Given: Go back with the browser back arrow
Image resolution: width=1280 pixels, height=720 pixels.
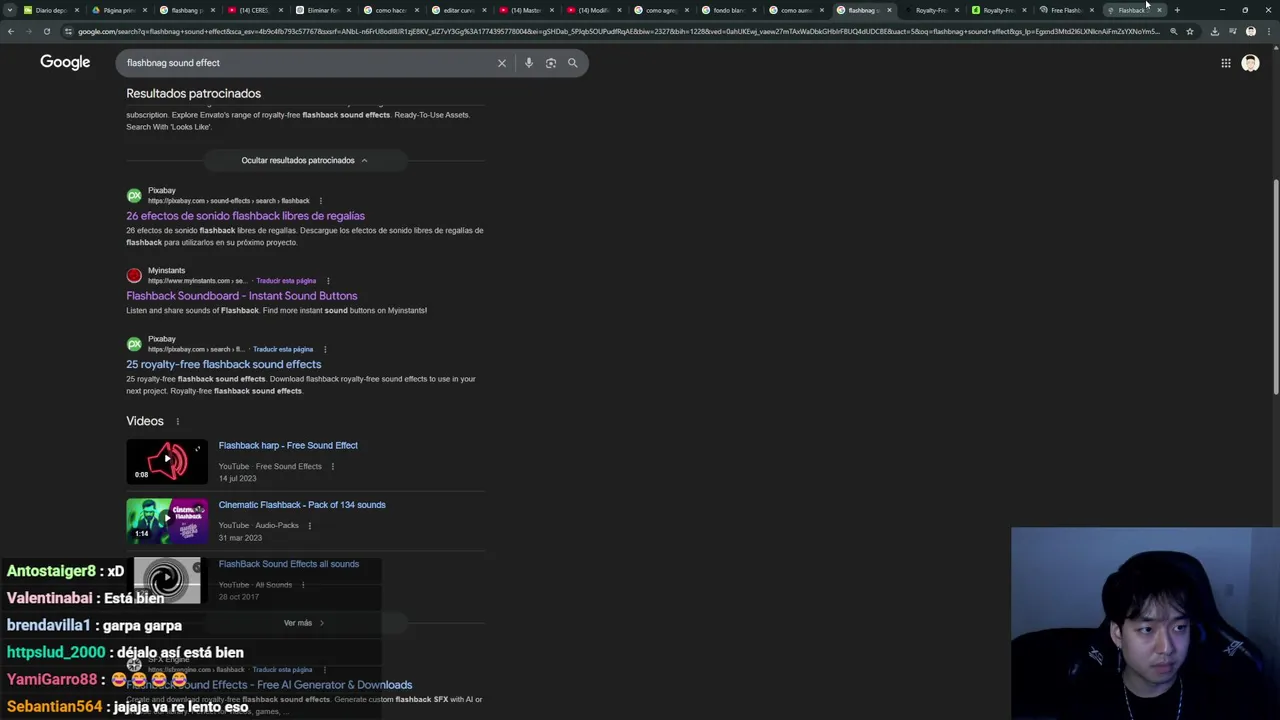Looking at the screenshot, I should [x=10, y=31].
